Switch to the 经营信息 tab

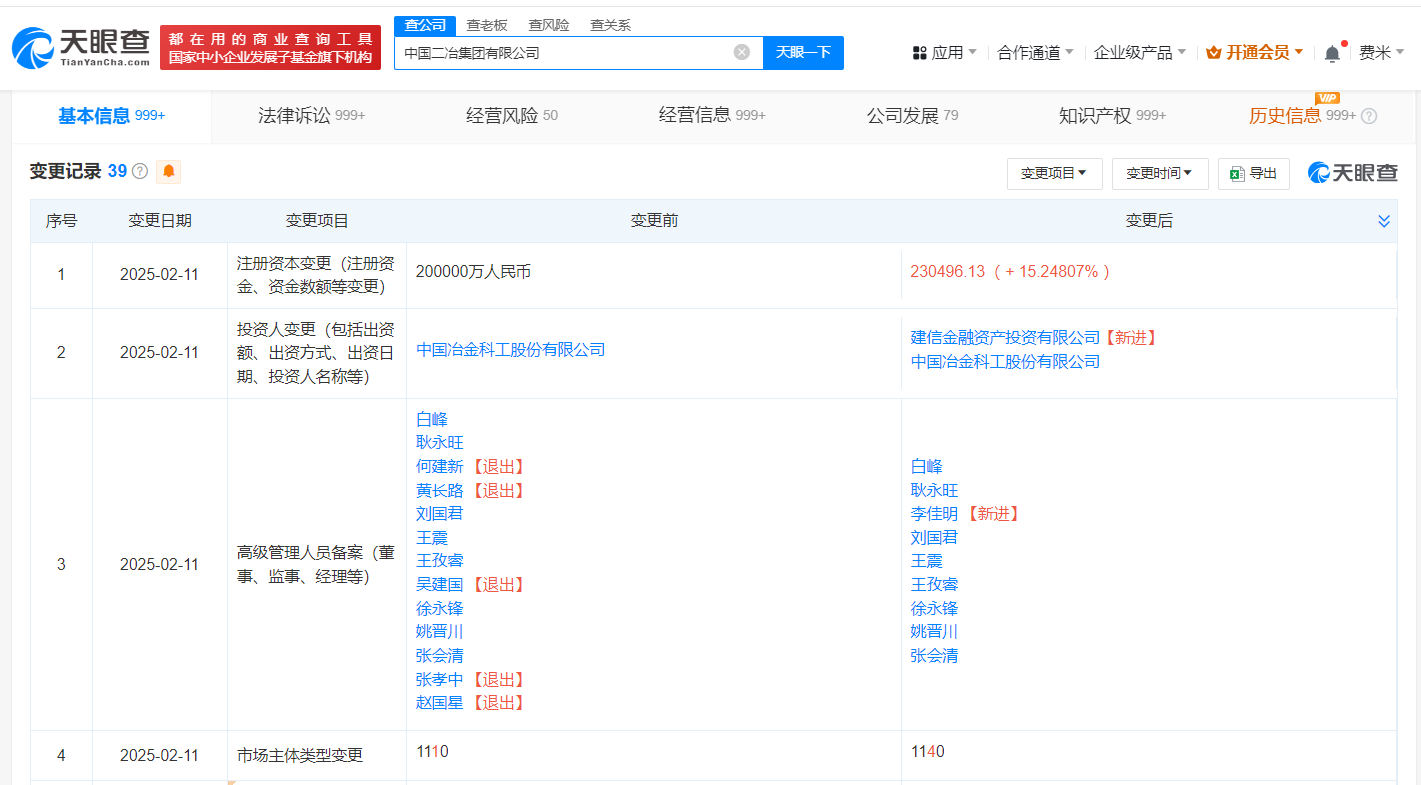click(x=712, y=116)
